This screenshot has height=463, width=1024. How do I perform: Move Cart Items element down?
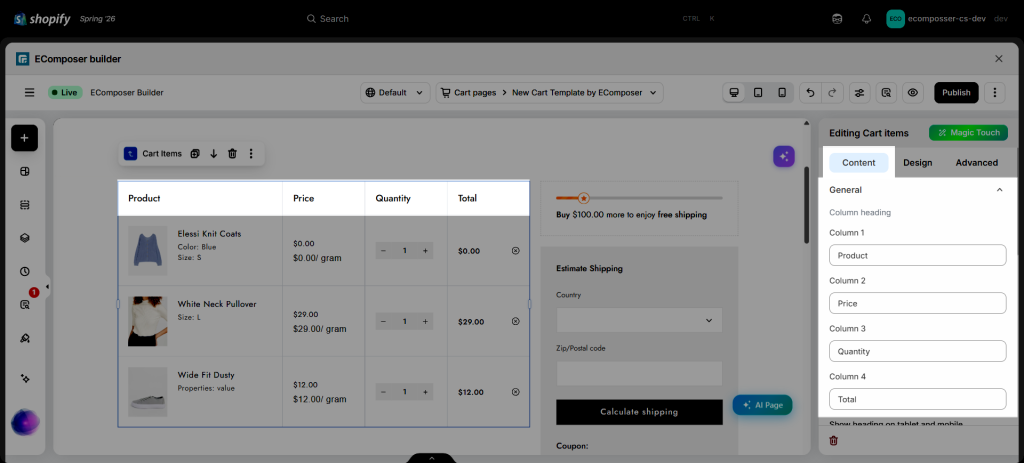point(214,154)
